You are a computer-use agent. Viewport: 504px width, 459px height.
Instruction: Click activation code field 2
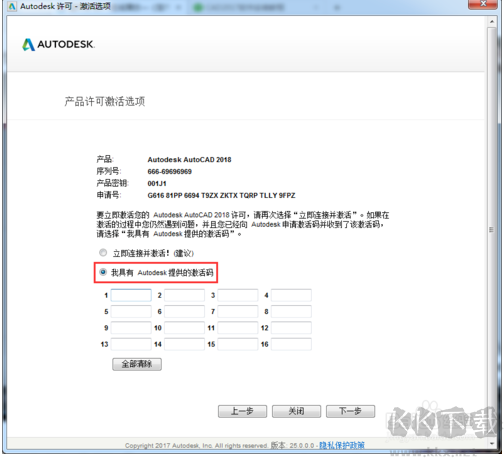184,295
